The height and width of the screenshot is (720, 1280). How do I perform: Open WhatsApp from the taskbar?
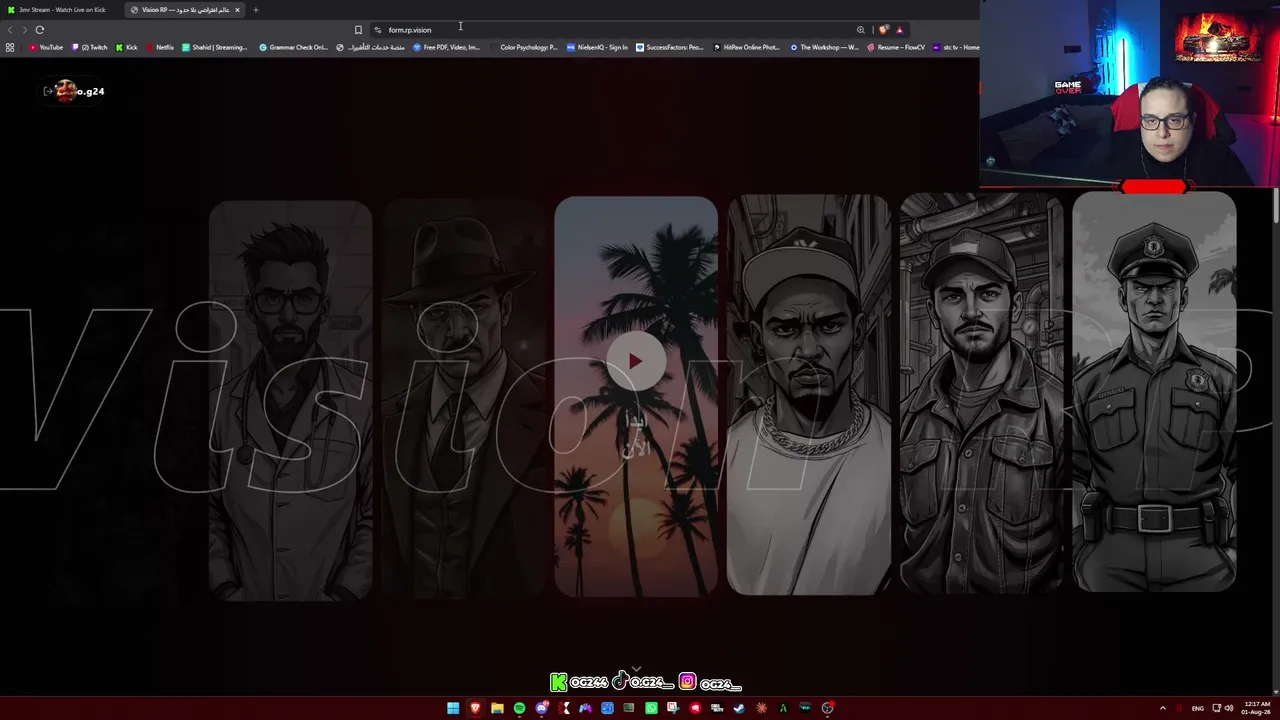[x=651, y=708]
